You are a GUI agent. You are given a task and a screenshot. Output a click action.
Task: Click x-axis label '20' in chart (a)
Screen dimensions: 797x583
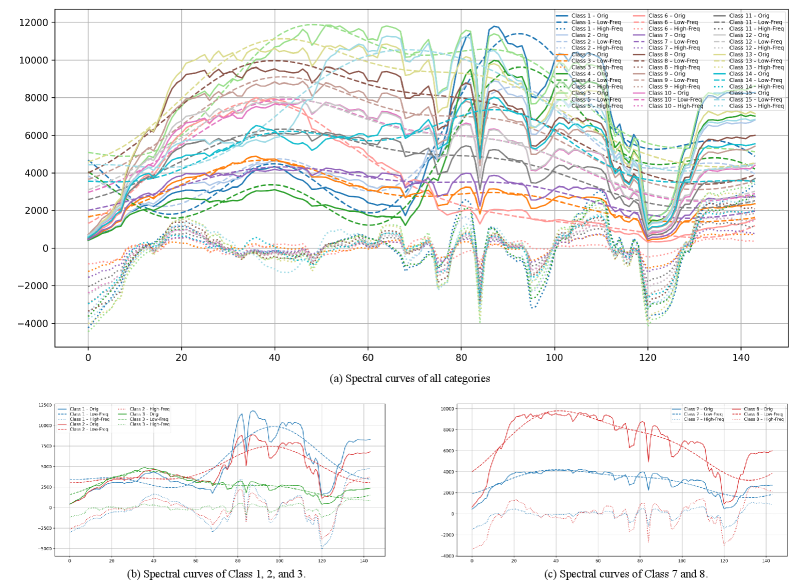(x=181, y=357)
